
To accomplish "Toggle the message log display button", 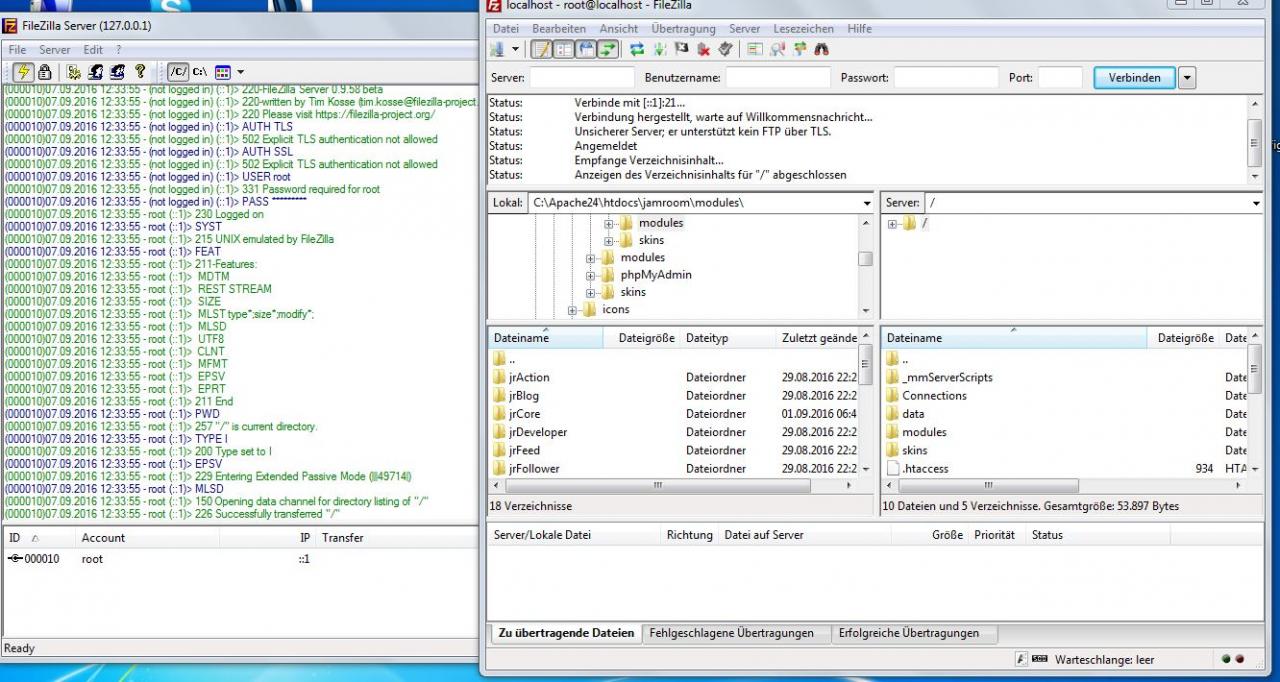I will click(541, 49).
